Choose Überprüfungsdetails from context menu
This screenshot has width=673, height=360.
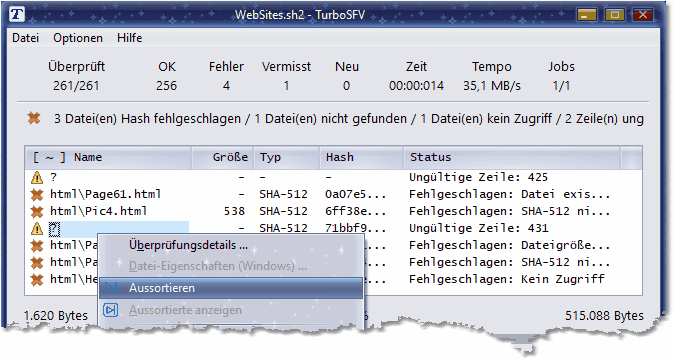click(x=188, y=245)
